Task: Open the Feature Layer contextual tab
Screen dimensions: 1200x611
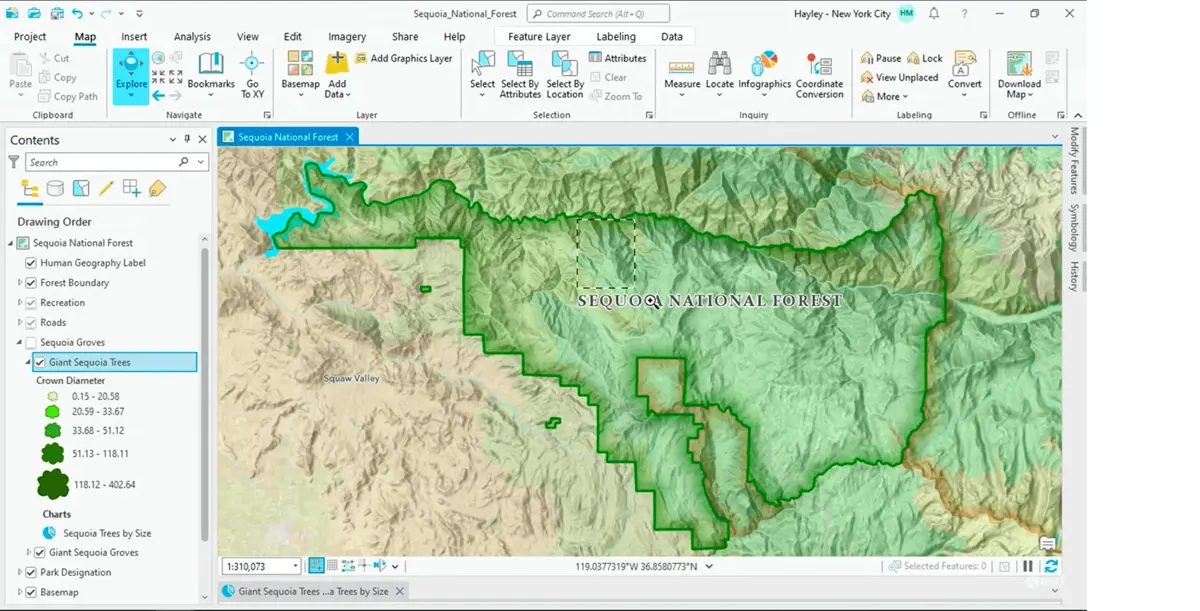Action: point(539,37)
